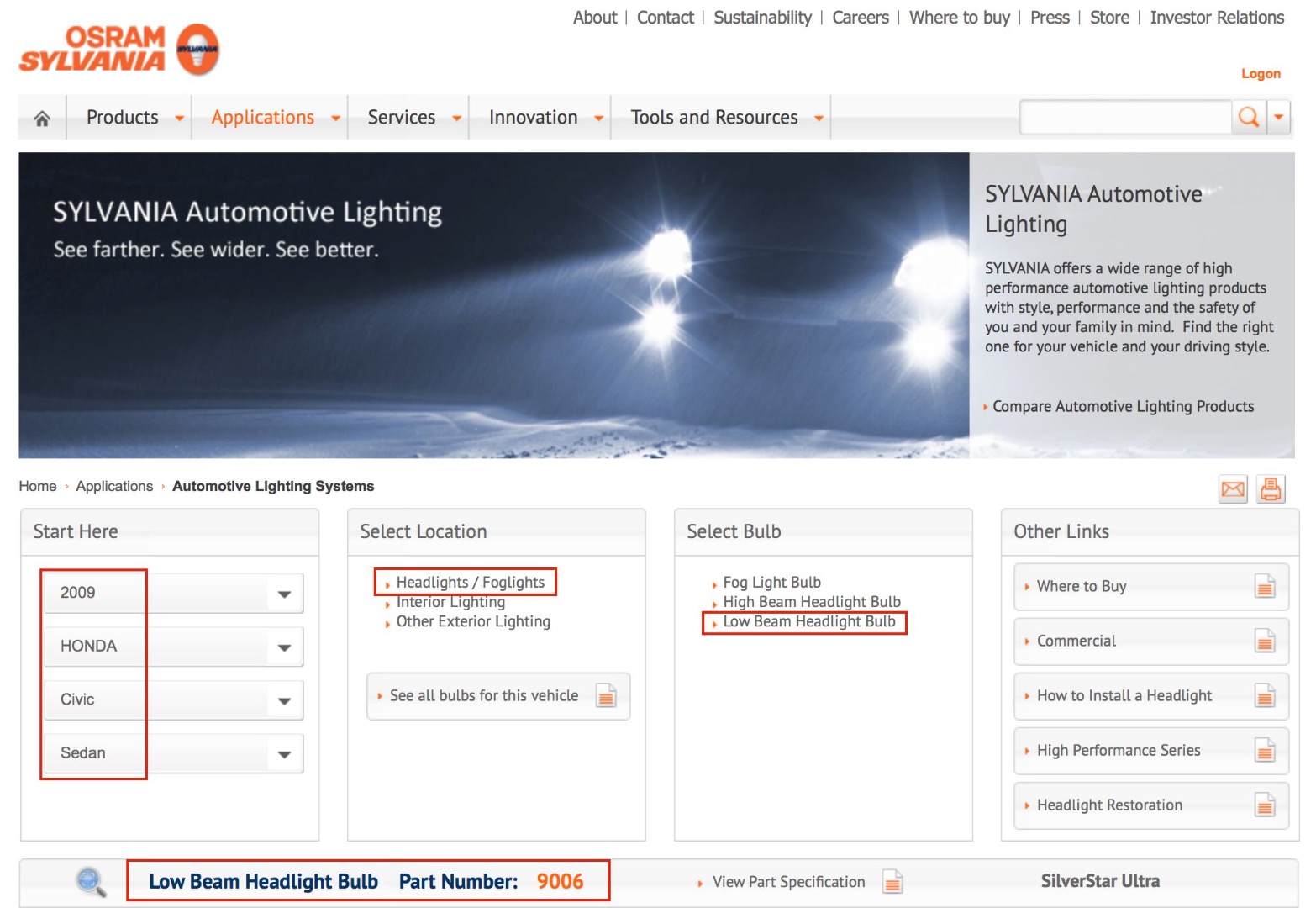Select Headlights / Foglights location
This screenshot has width=1316, height=908.
coord(471,582)
